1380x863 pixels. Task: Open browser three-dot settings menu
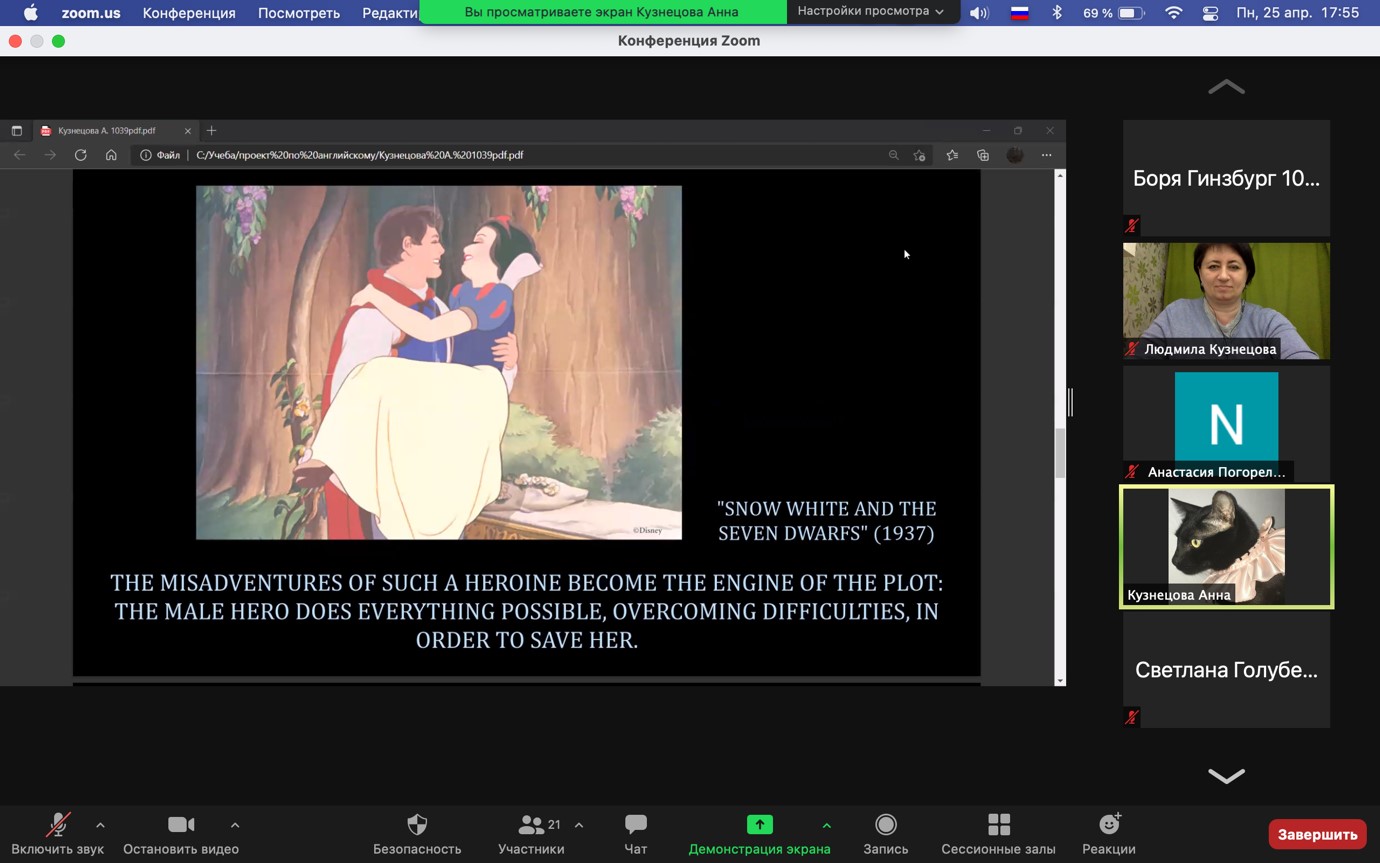[x=1047, y=155]
